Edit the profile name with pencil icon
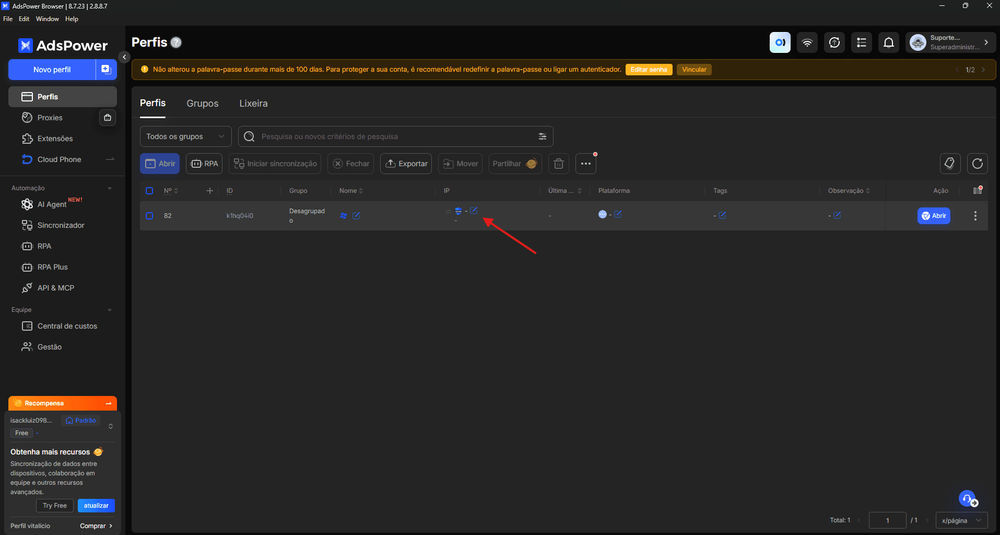The image size is (1000, 535). tap(357, 216)
